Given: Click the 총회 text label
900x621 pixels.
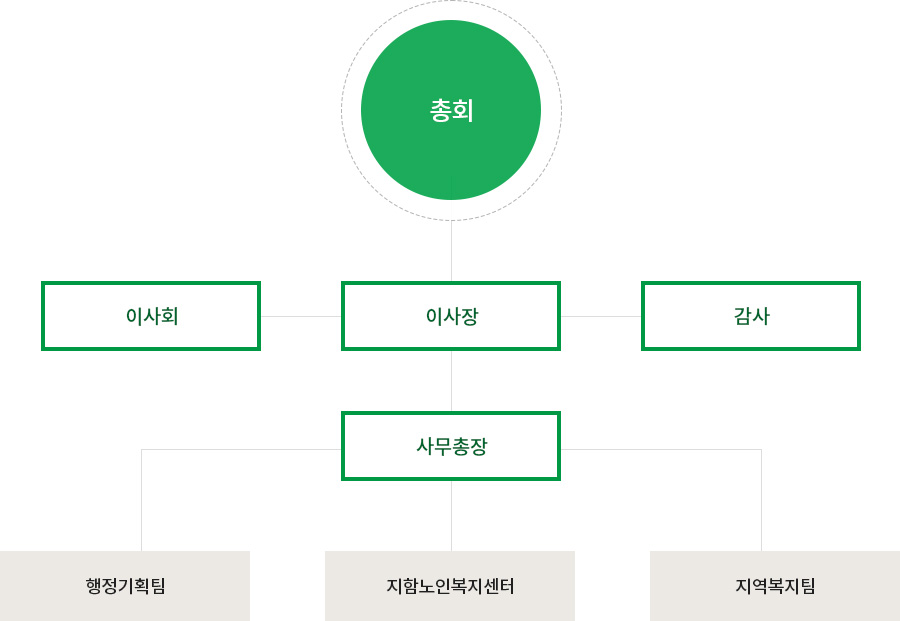Looking at the screenshot, I should coord(451,110).
